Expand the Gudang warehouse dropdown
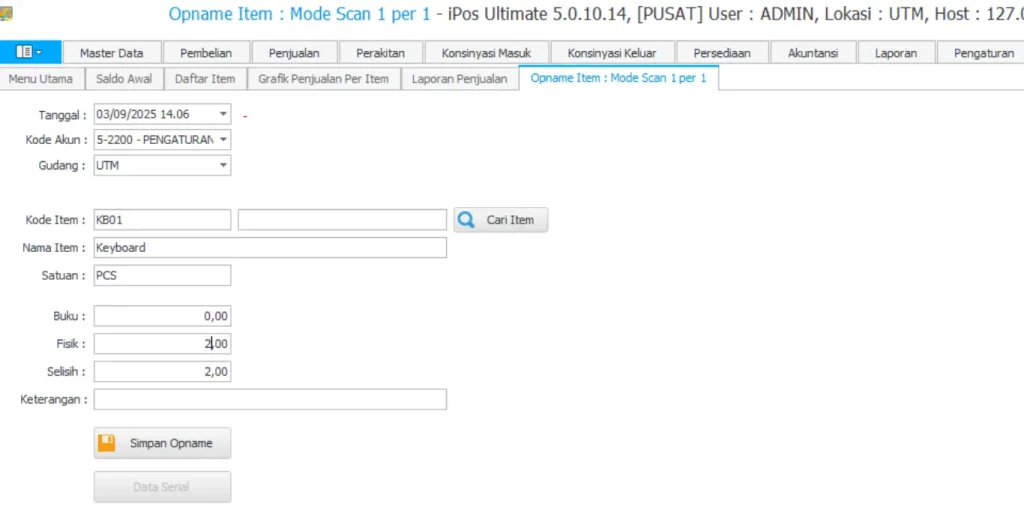1024x513 pixels. pos(223,166)
